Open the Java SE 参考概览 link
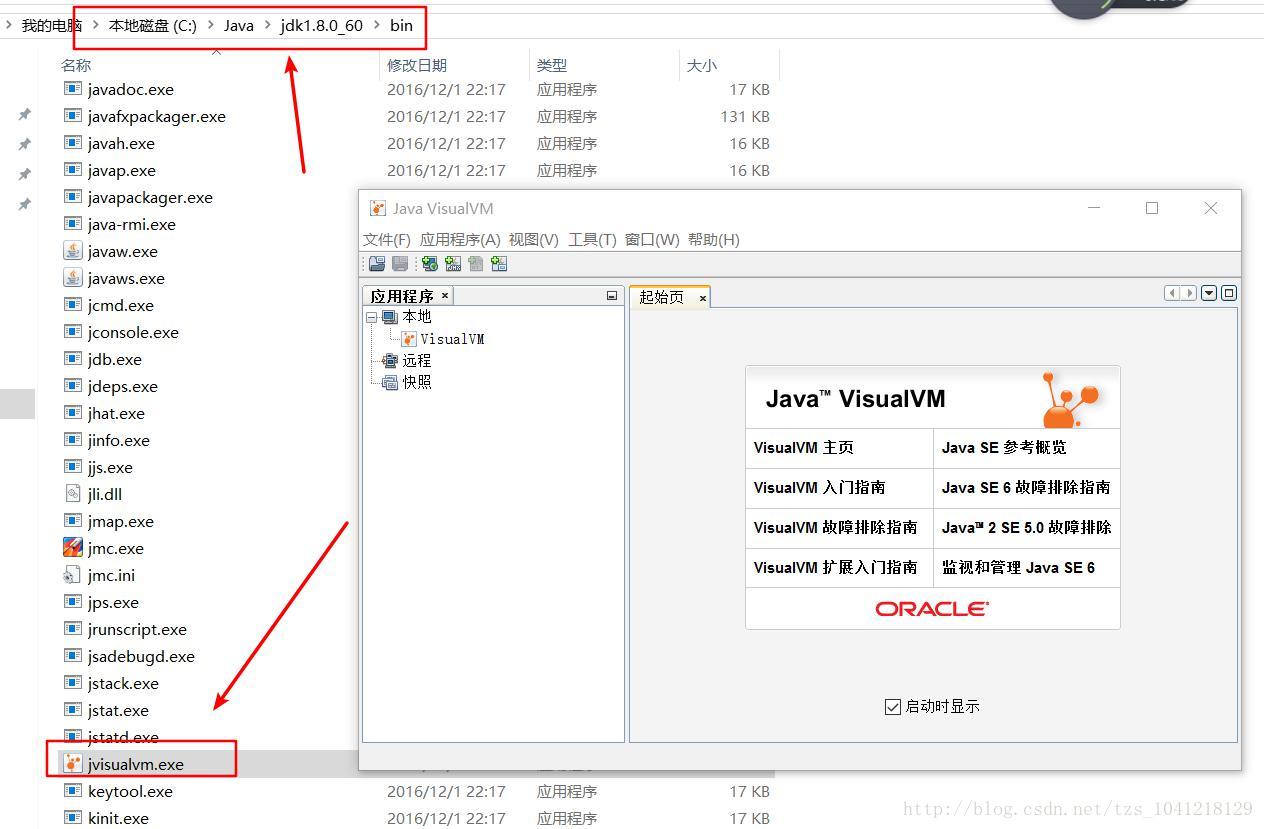This screenshot has width=1264, height=829. (x=1004, y=448)
